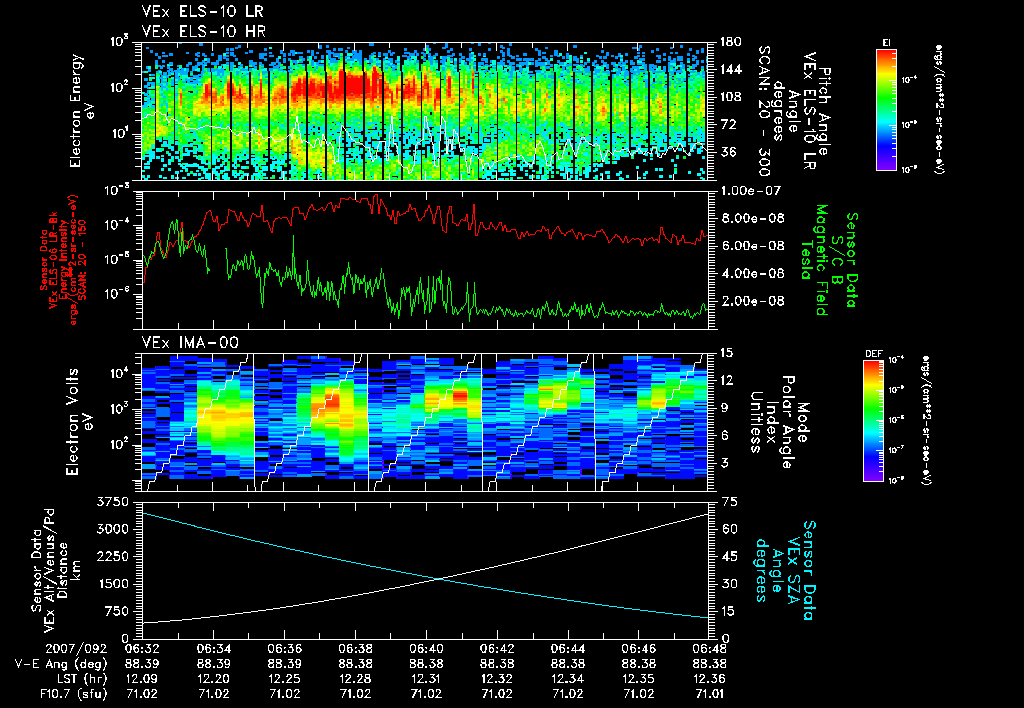Click the '8.00e-08' magnetic field tick label

pos(752,218)
